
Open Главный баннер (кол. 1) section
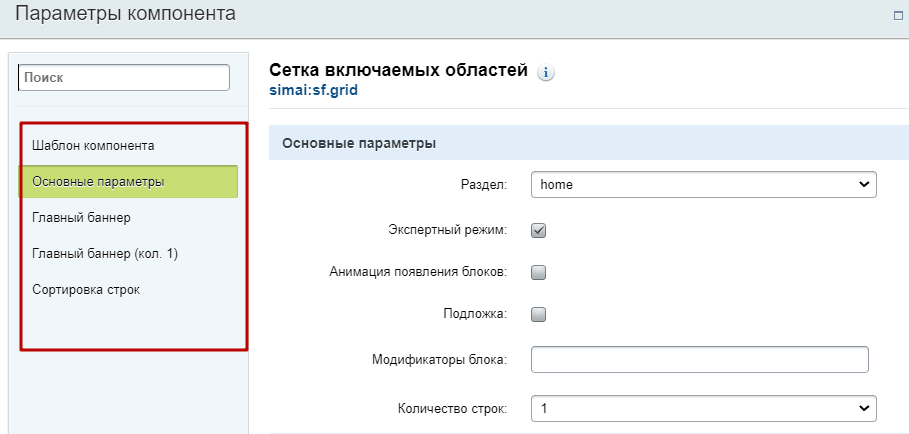click(105, 253)
